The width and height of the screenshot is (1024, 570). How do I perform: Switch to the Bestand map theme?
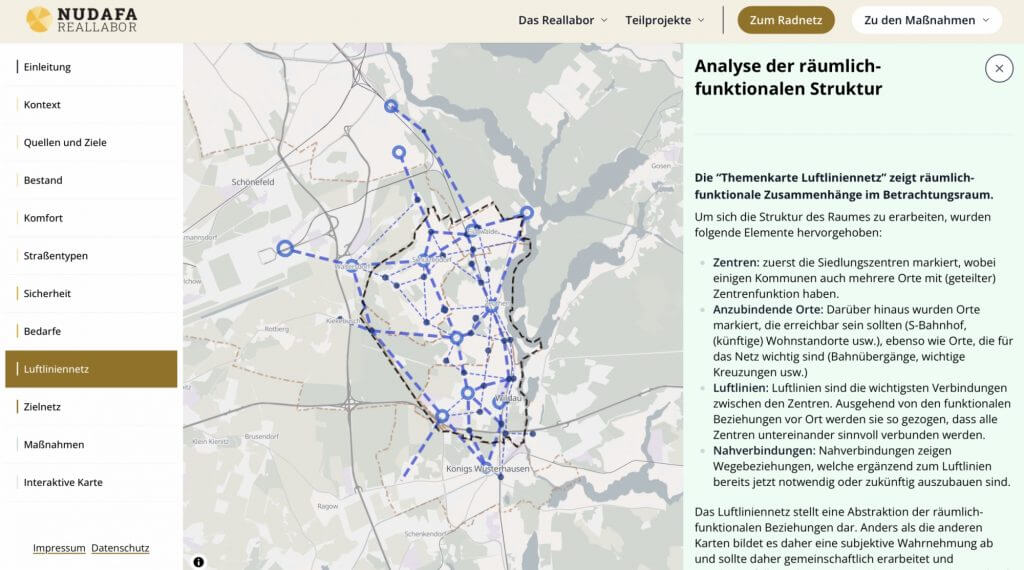tap(43, 180)
